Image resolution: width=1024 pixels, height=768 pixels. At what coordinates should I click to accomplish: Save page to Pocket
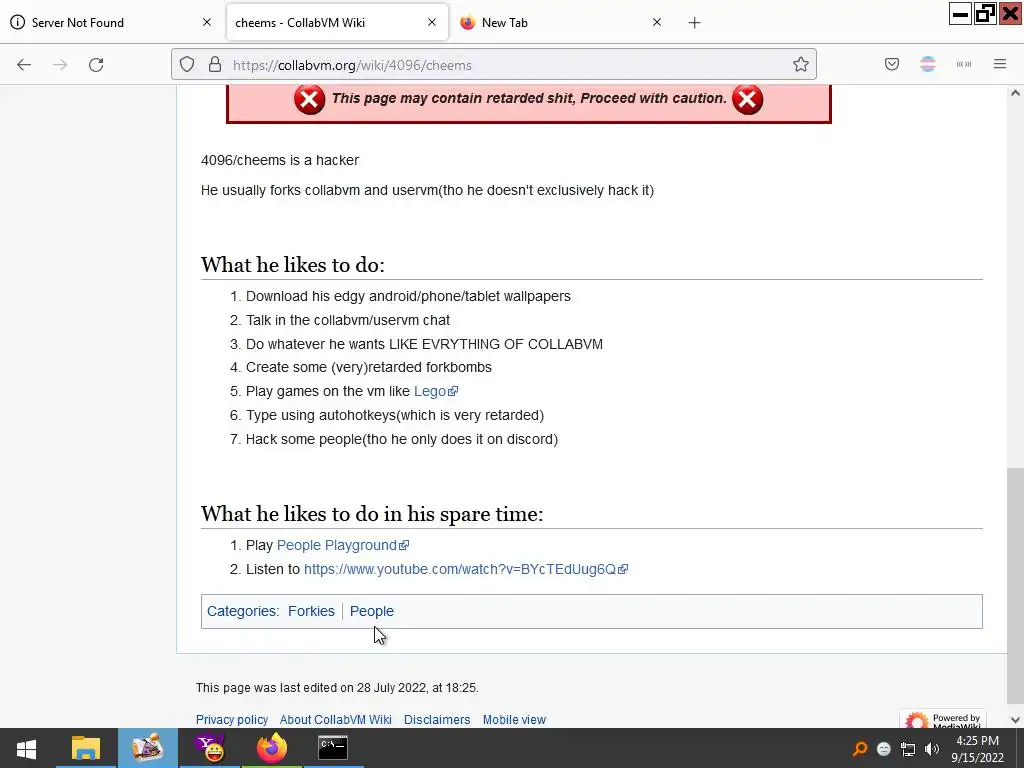[892, 64]
